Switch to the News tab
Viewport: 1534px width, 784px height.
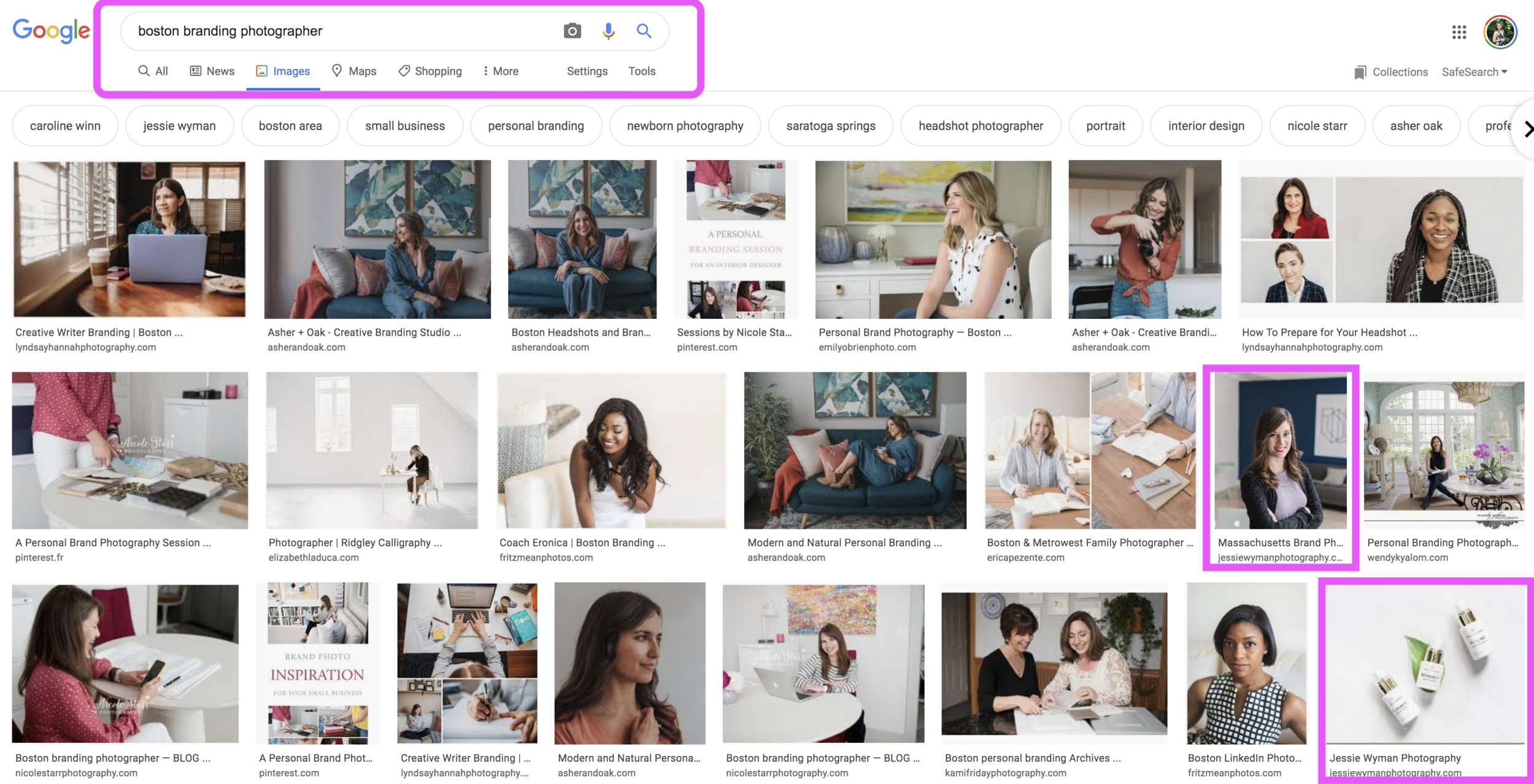click(212, 71)
